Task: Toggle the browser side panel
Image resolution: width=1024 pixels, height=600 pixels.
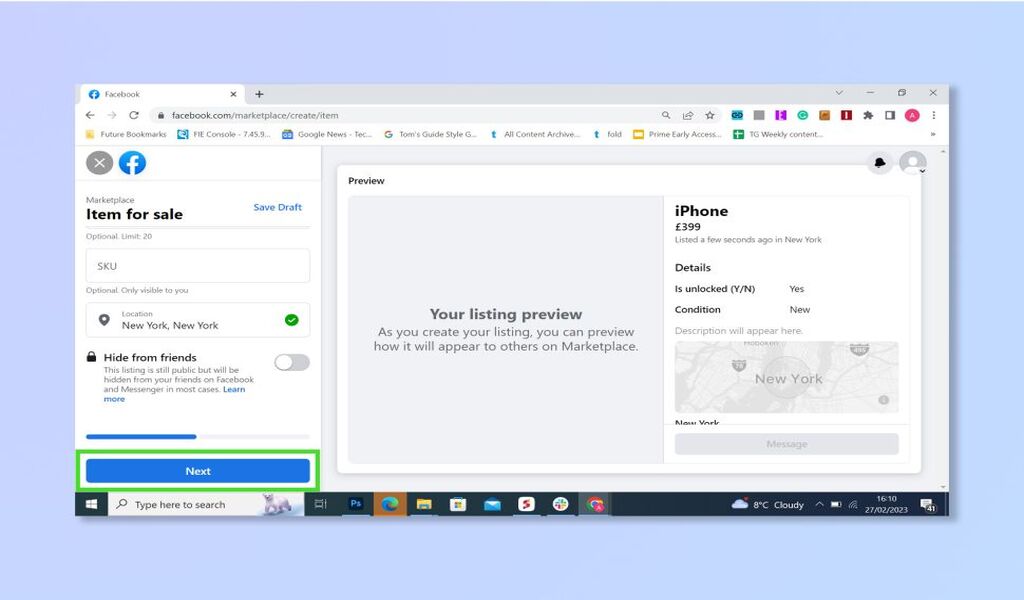Action: pyautogui.click(x=890, y=115)
